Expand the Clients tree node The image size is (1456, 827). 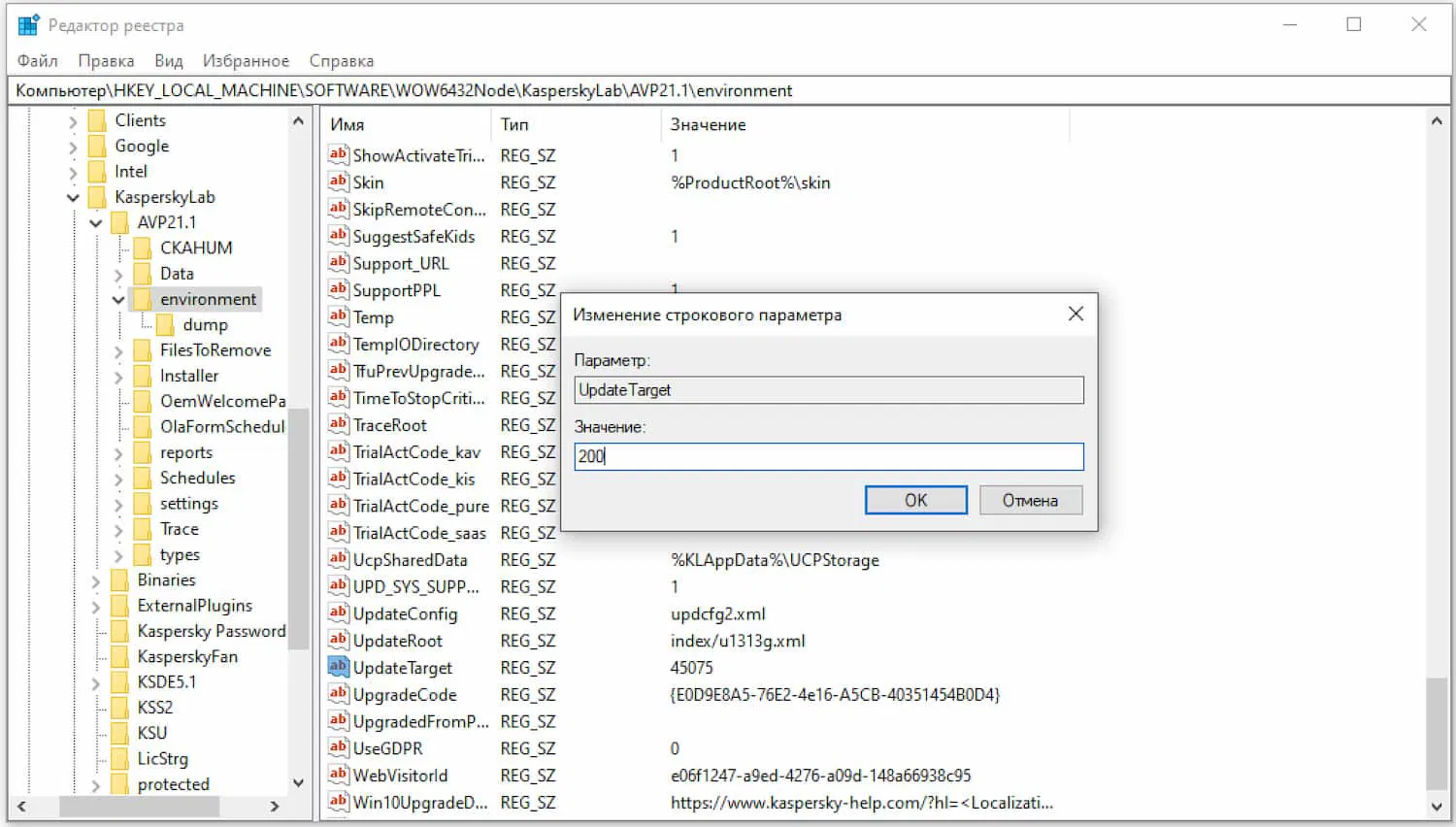pyautogui.click(x=73, y=121)
